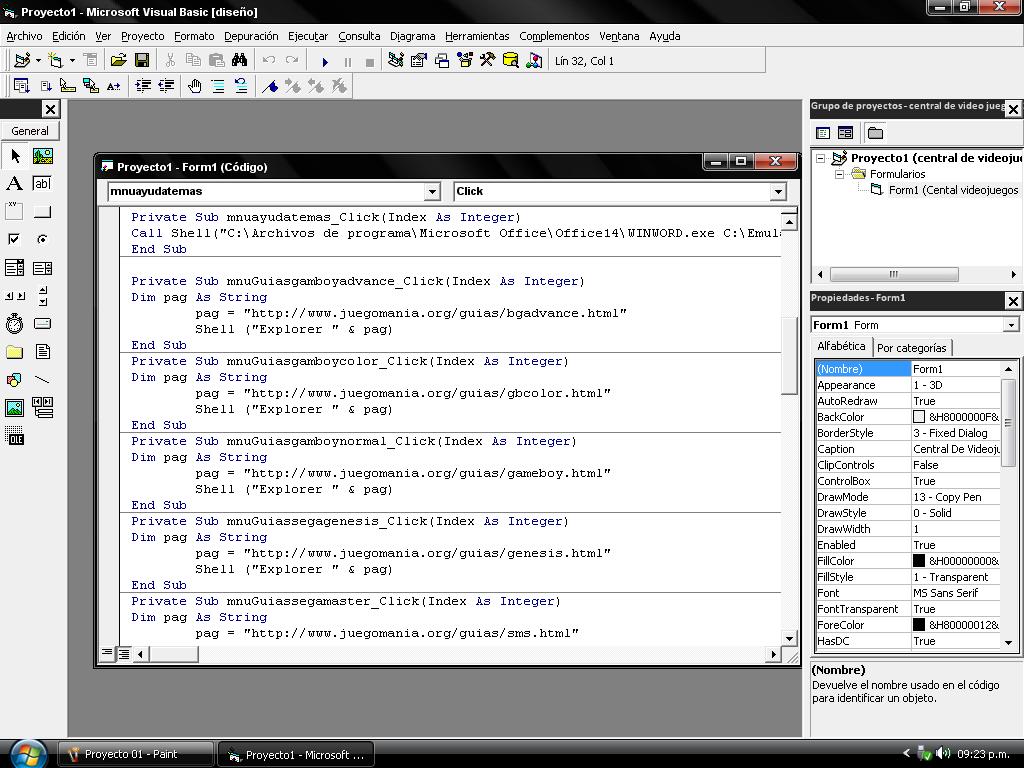Switch to Full Module View in code window
This screenshot has height=768, width=1024.
[123, 653]
